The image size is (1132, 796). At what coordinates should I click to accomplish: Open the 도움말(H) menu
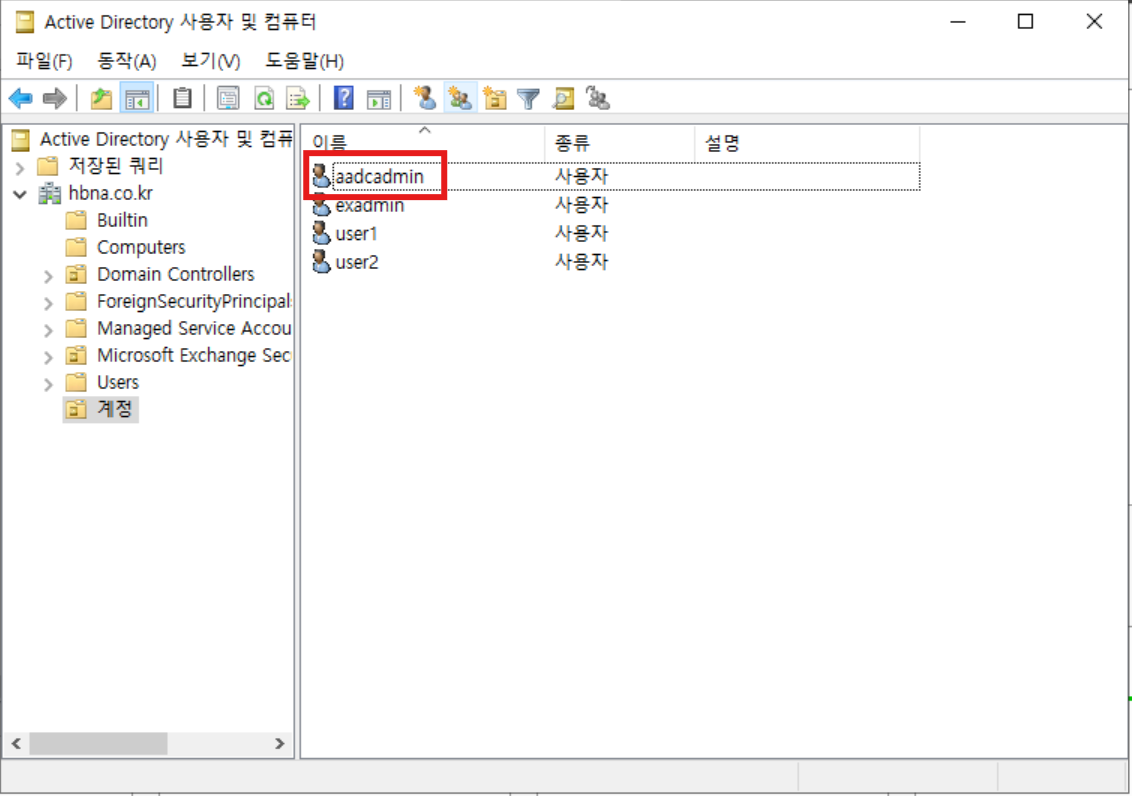305,61
